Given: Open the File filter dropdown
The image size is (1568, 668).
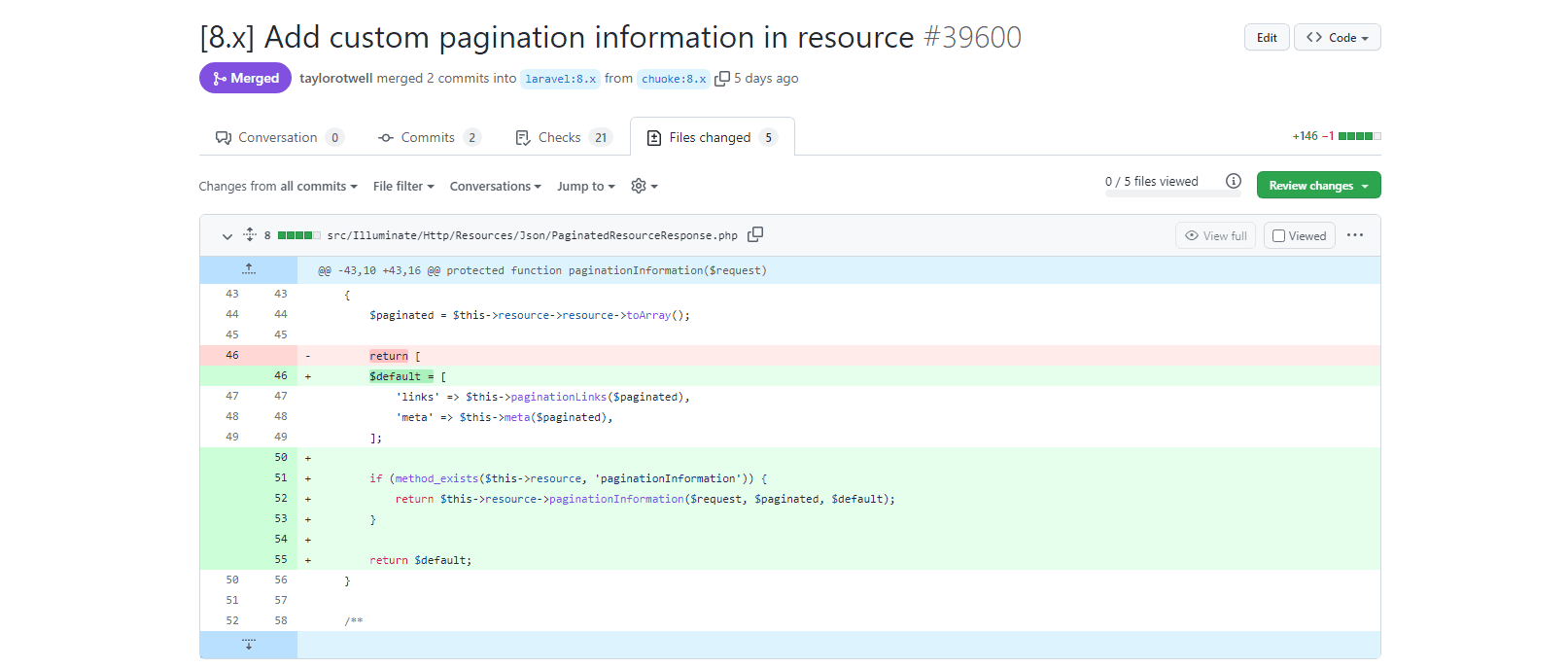Looking at the screenshot, I should (x=403, y=186).
